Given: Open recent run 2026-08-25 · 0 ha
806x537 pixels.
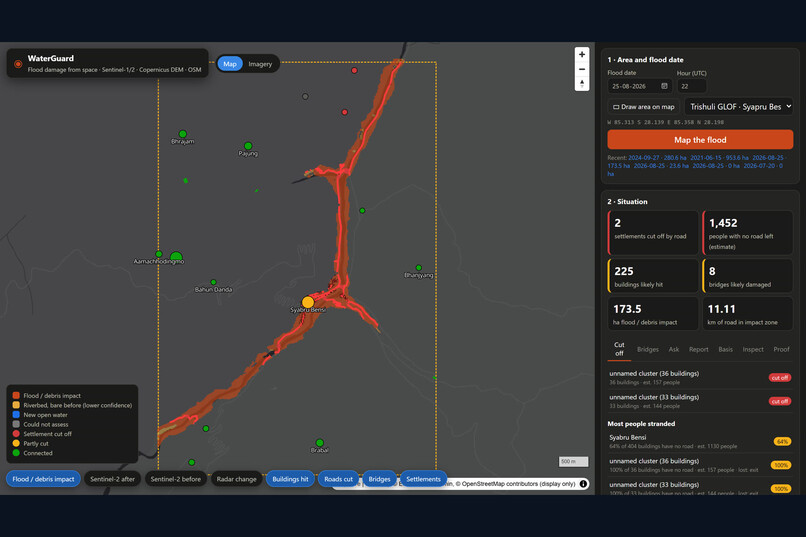Looking at the screenshot, I should pos(716,165).
